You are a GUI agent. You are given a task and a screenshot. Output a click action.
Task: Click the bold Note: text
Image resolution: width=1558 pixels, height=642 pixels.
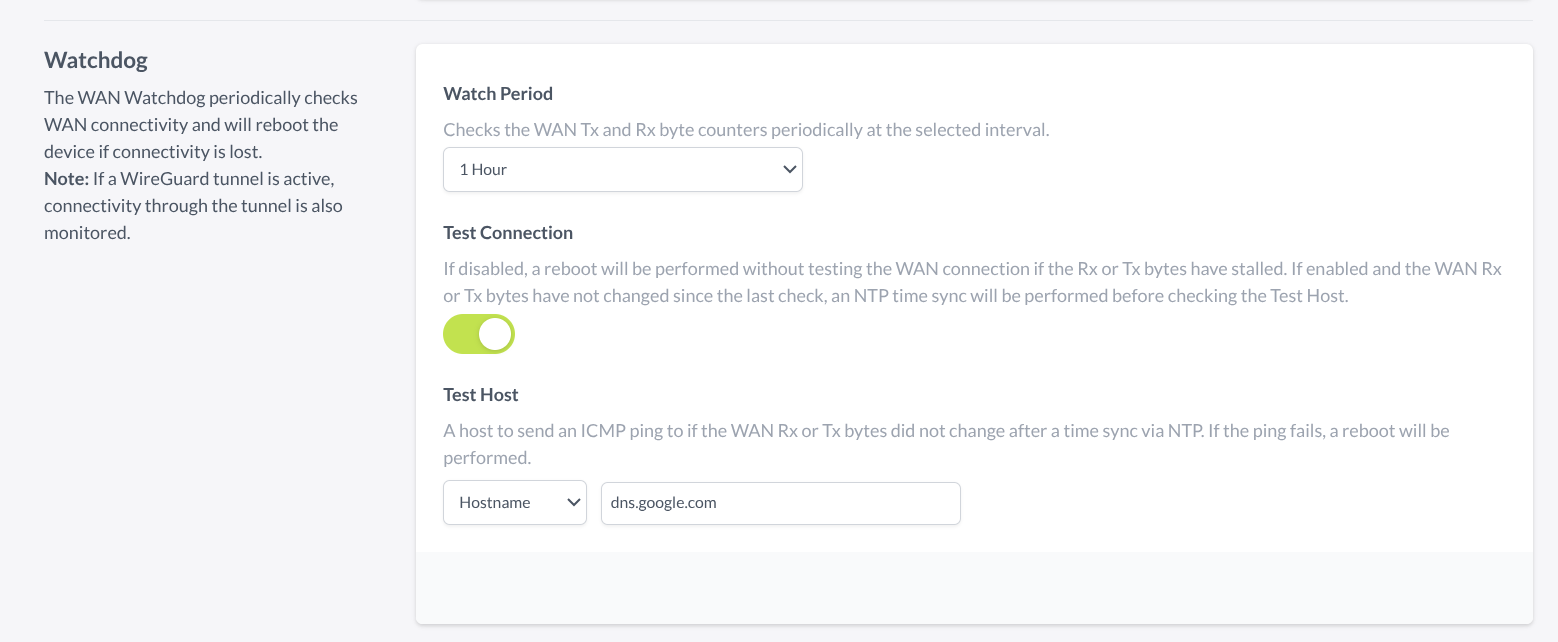pos(66,180)
